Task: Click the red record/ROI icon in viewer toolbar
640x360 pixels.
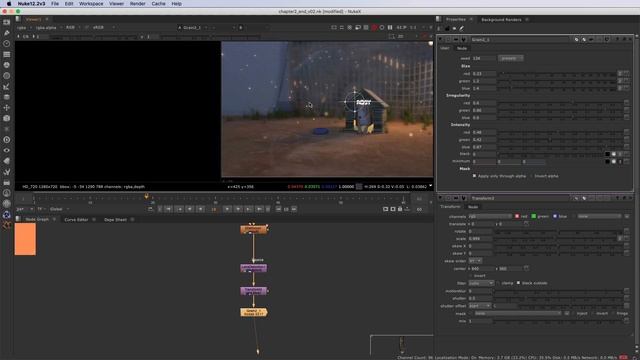Action: (x=374, y=27)
